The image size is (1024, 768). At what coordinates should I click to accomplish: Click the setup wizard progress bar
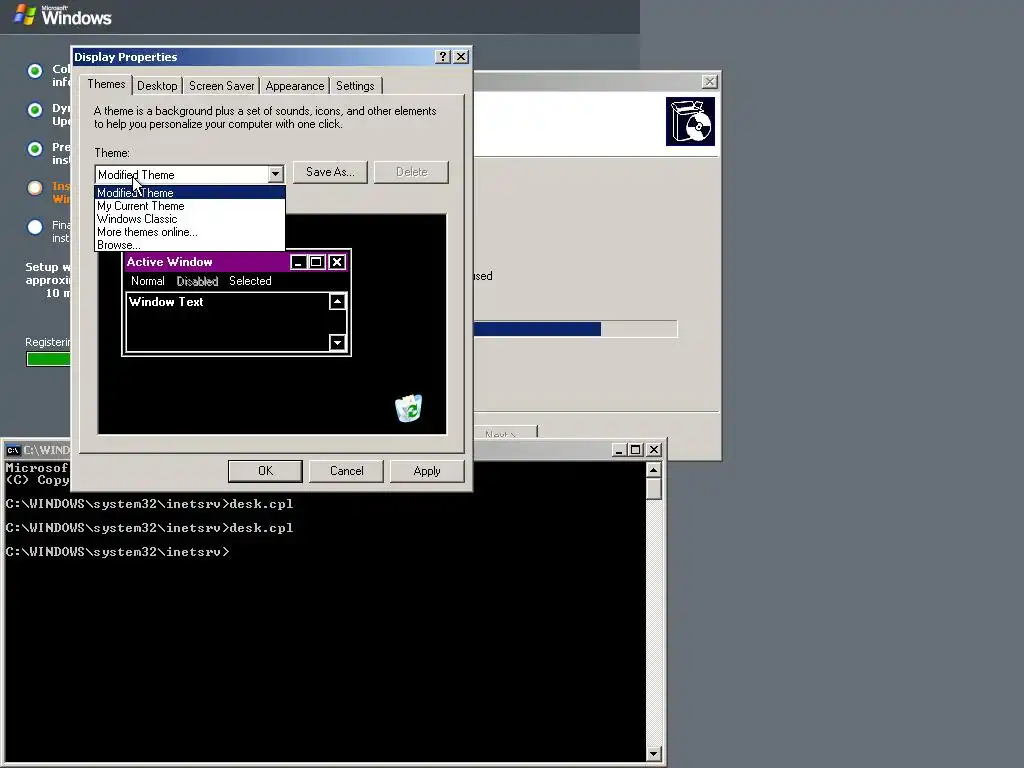[575, 328]
